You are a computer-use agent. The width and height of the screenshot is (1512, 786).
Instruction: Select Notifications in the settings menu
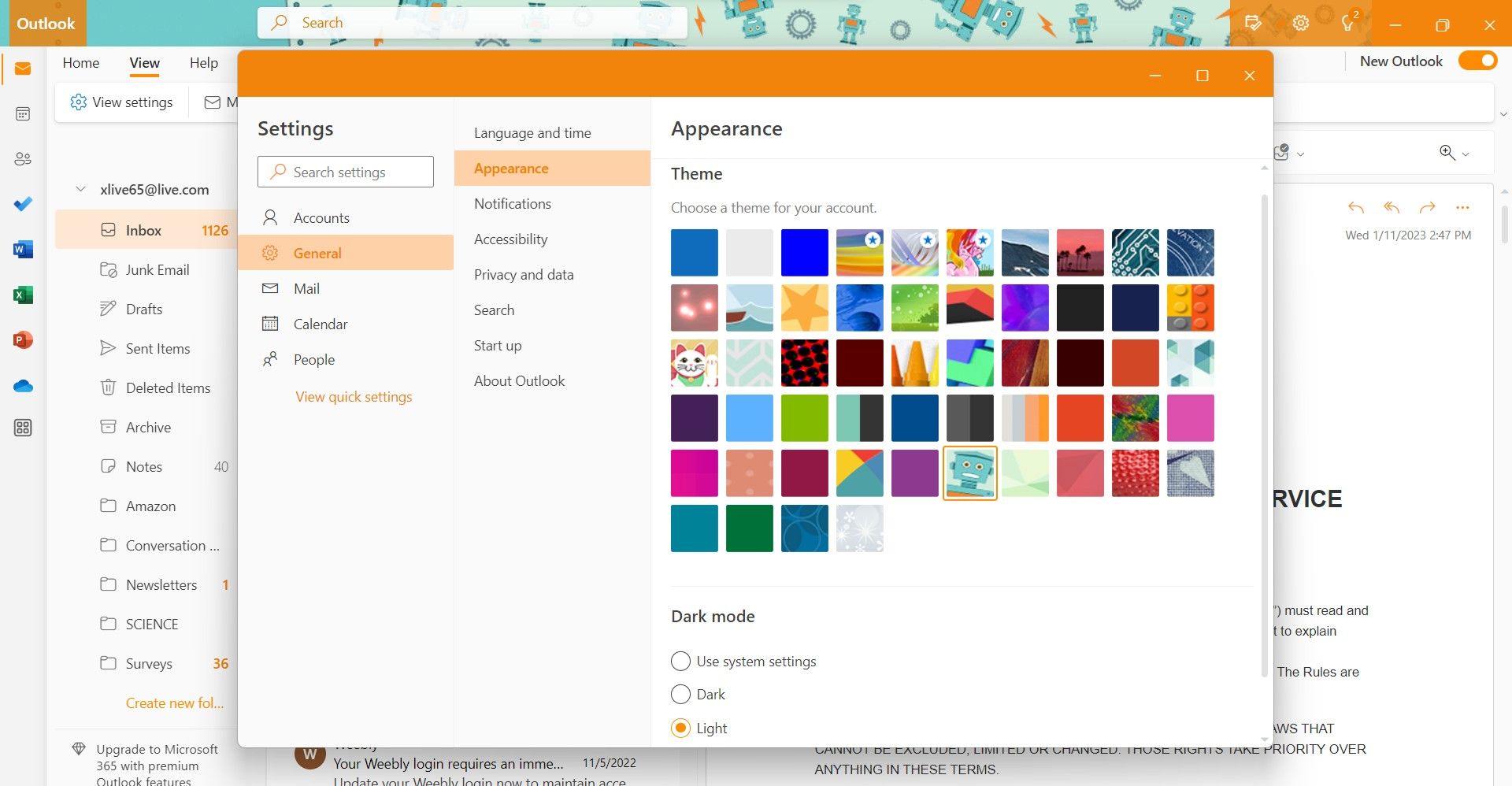pyautogui.click(x=512, y=203)
